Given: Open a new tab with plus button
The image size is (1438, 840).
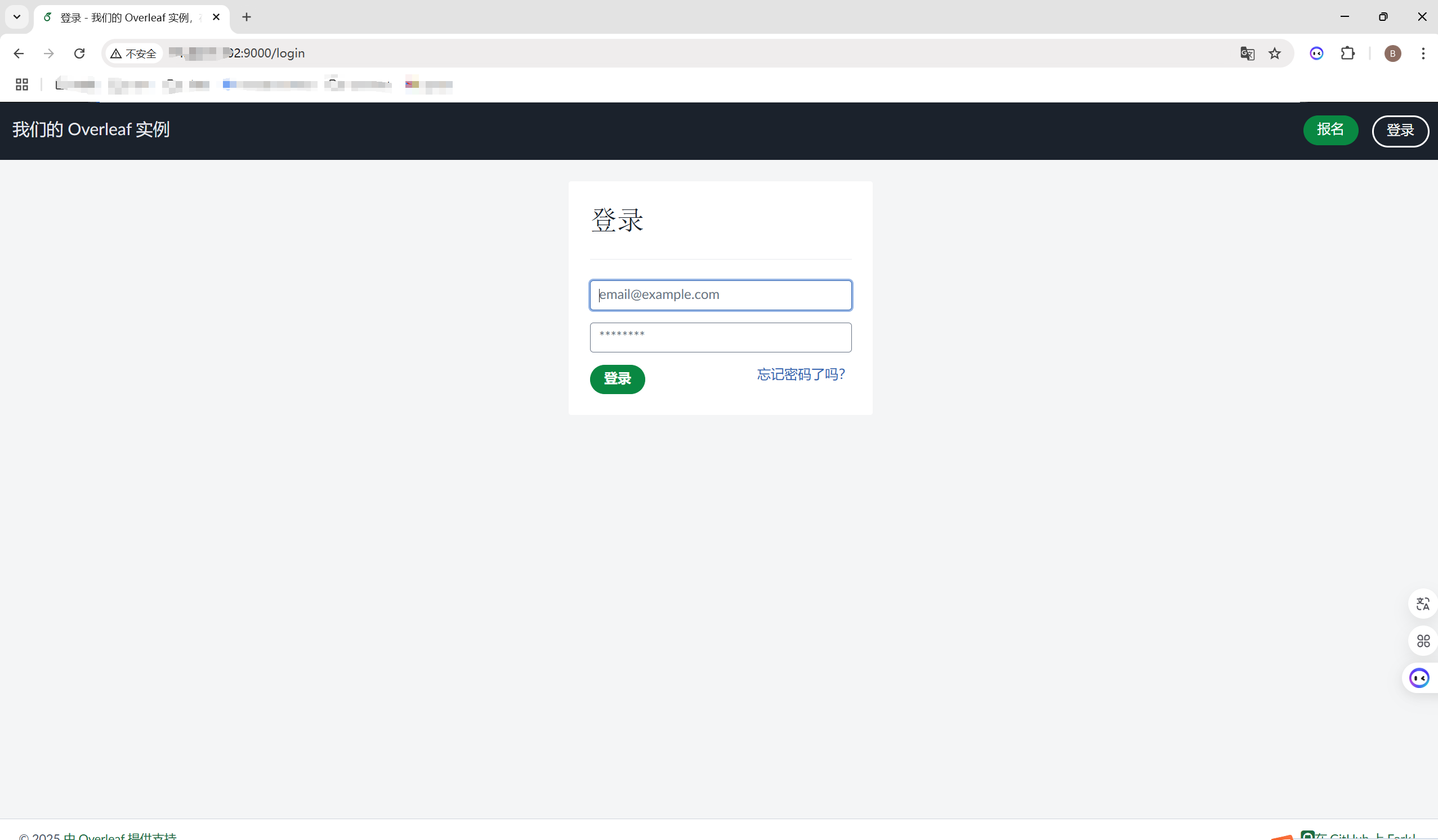Looking at the screenshot, I should tap(247, 17).
